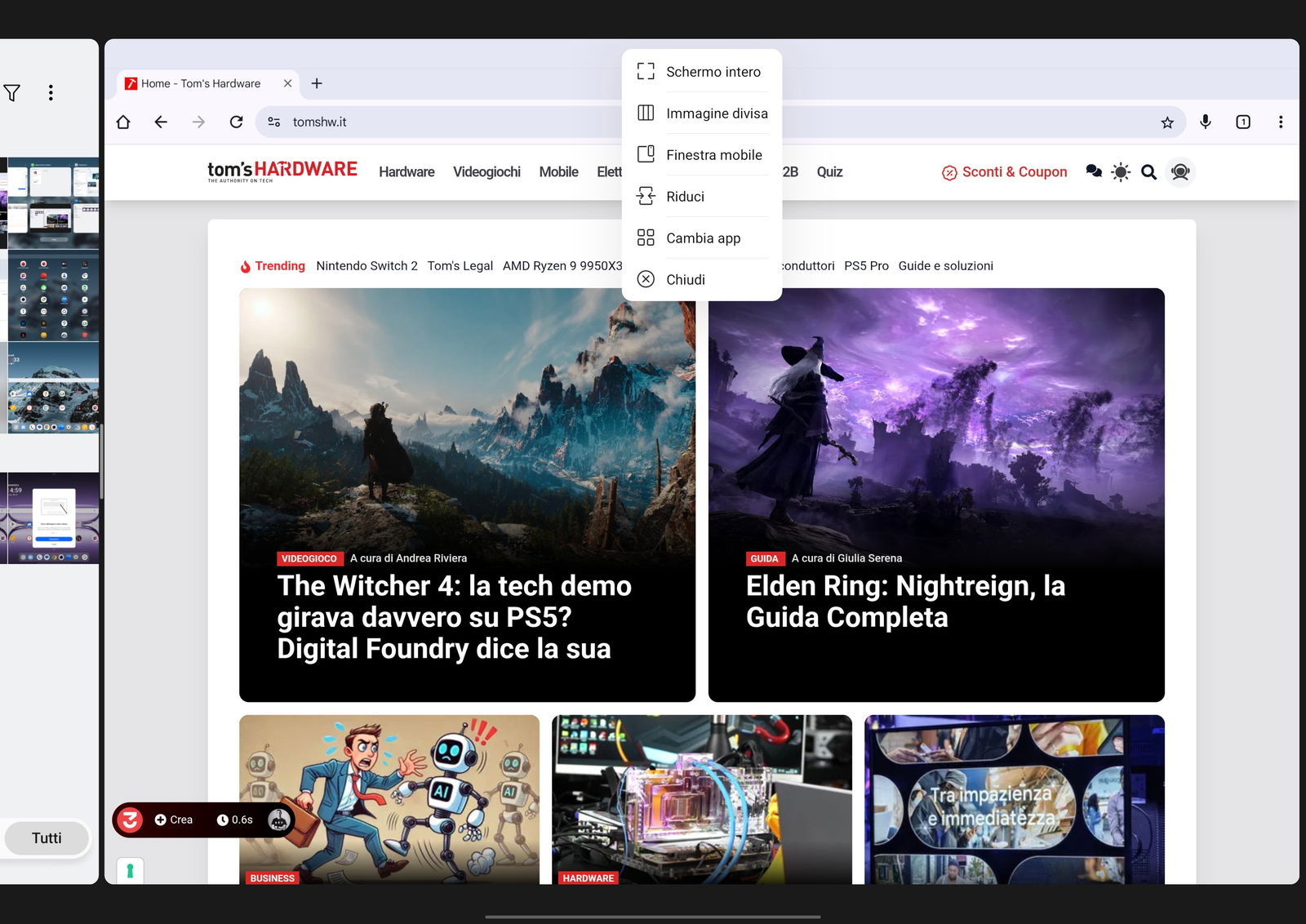Select the 4:59 dialog screenshot thumbnail
Screen dimensions: 1306x924
53,518
